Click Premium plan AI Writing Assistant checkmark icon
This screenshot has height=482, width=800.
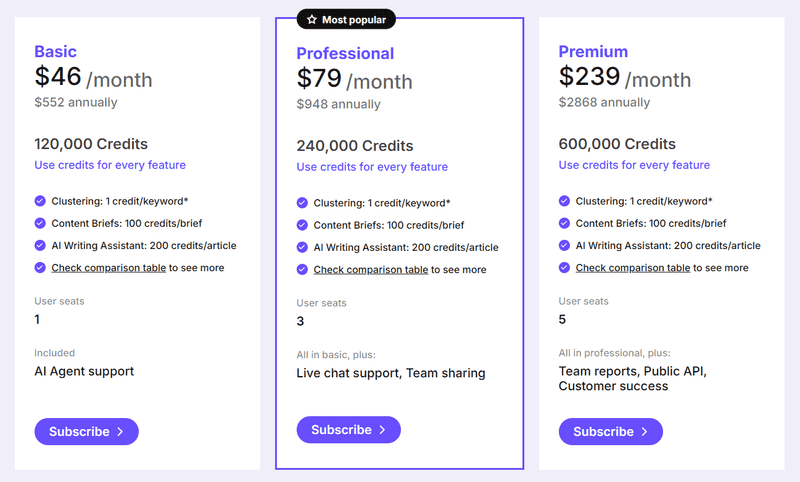pos(564,245)
